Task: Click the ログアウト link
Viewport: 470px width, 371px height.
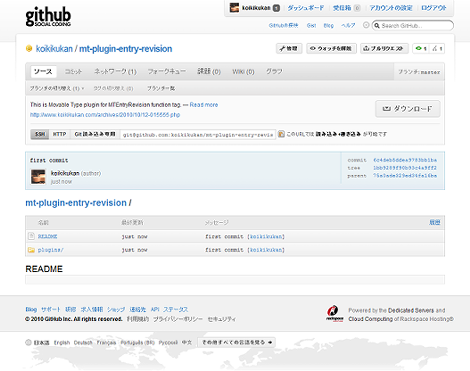Action: tap(433, 8)
